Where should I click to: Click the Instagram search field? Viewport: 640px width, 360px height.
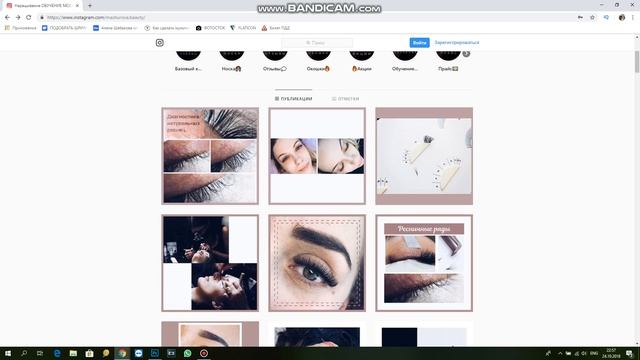(x=317, y=43)
